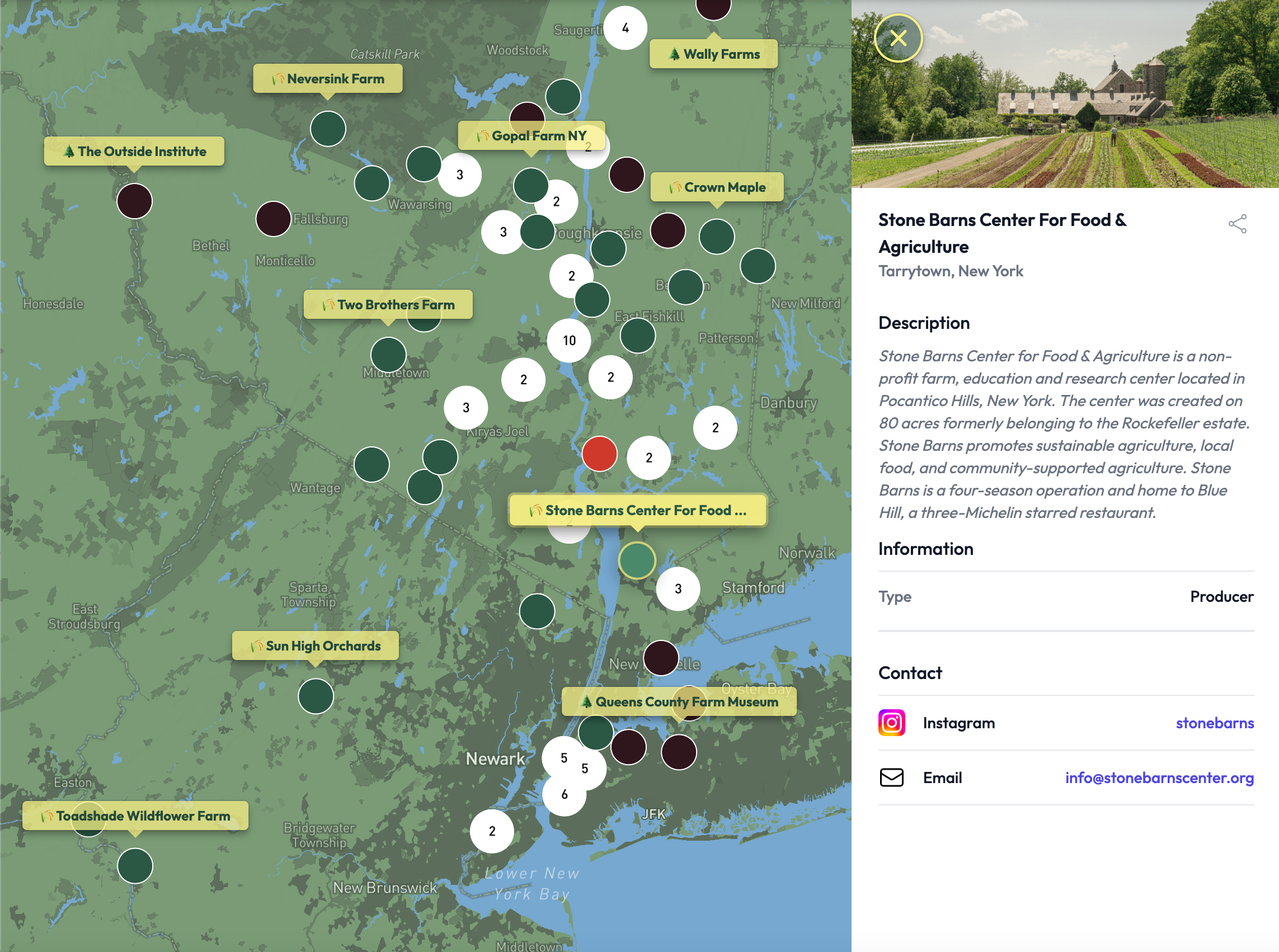1279x952 pixels.
Task: Expand the cluster marker showing 4
Action: (625, 27)
